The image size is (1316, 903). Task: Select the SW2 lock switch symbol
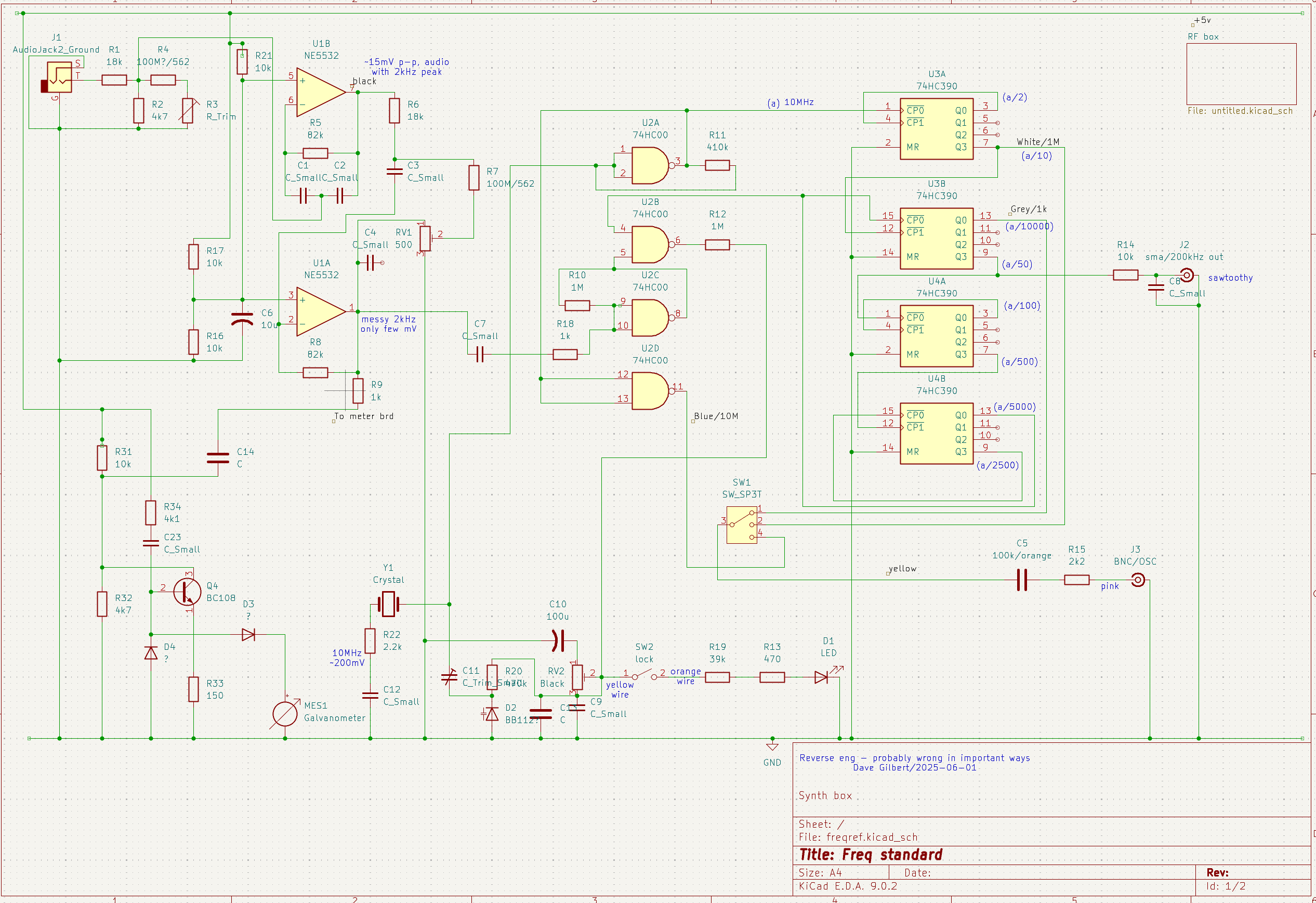coord(644,675)
